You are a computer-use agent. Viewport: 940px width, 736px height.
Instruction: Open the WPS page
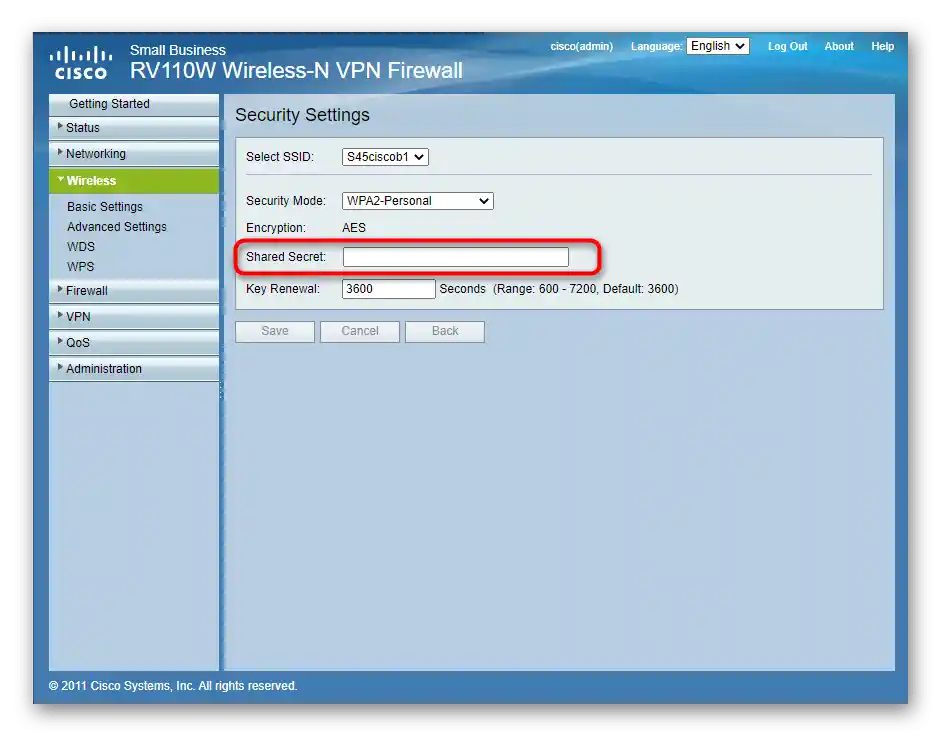(x=80, y=267)
